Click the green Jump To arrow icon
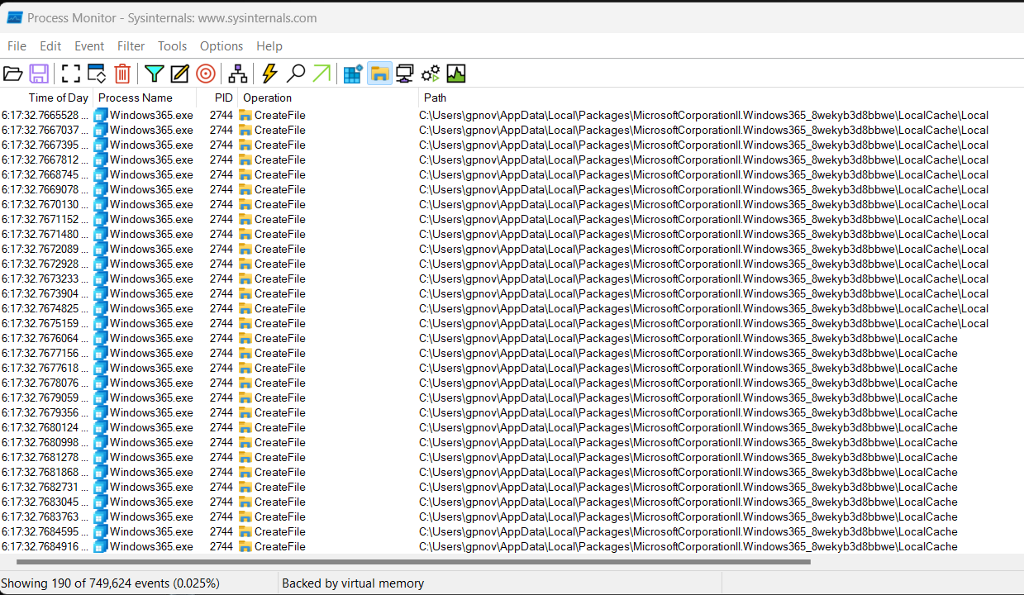Image resolution: width=1024 pixels, height=595 pixels. coord(321,73)
